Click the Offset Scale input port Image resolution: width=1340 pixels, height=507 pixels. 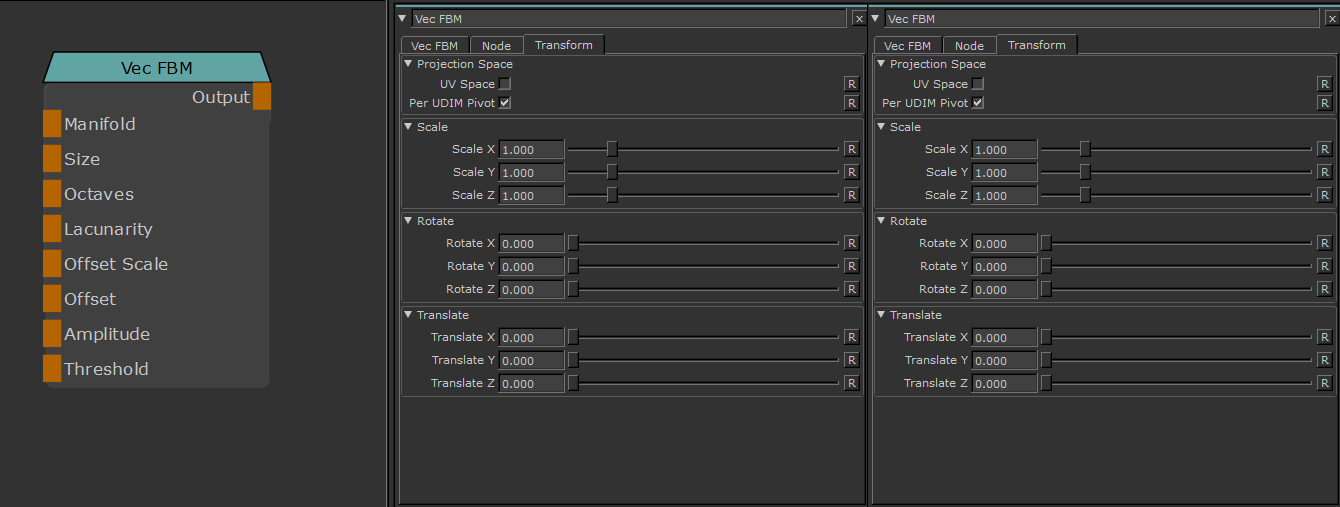pos(52,264)
